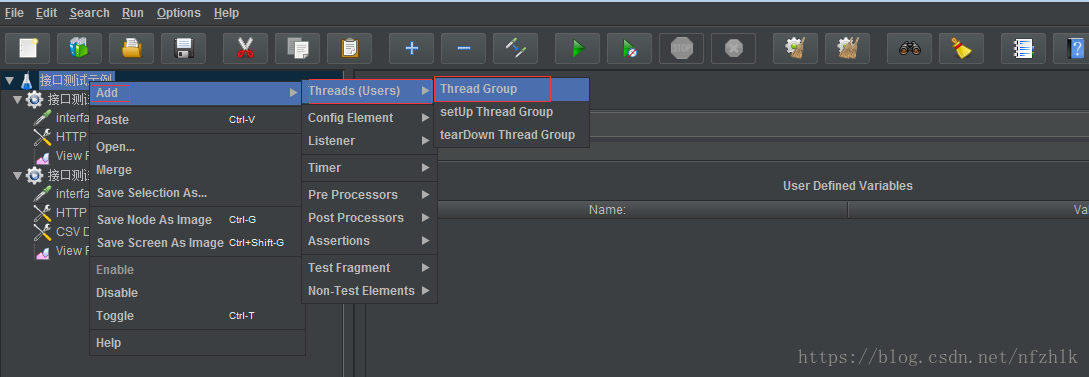Click the Copy toolbar icon

click(x=297, y=49)
